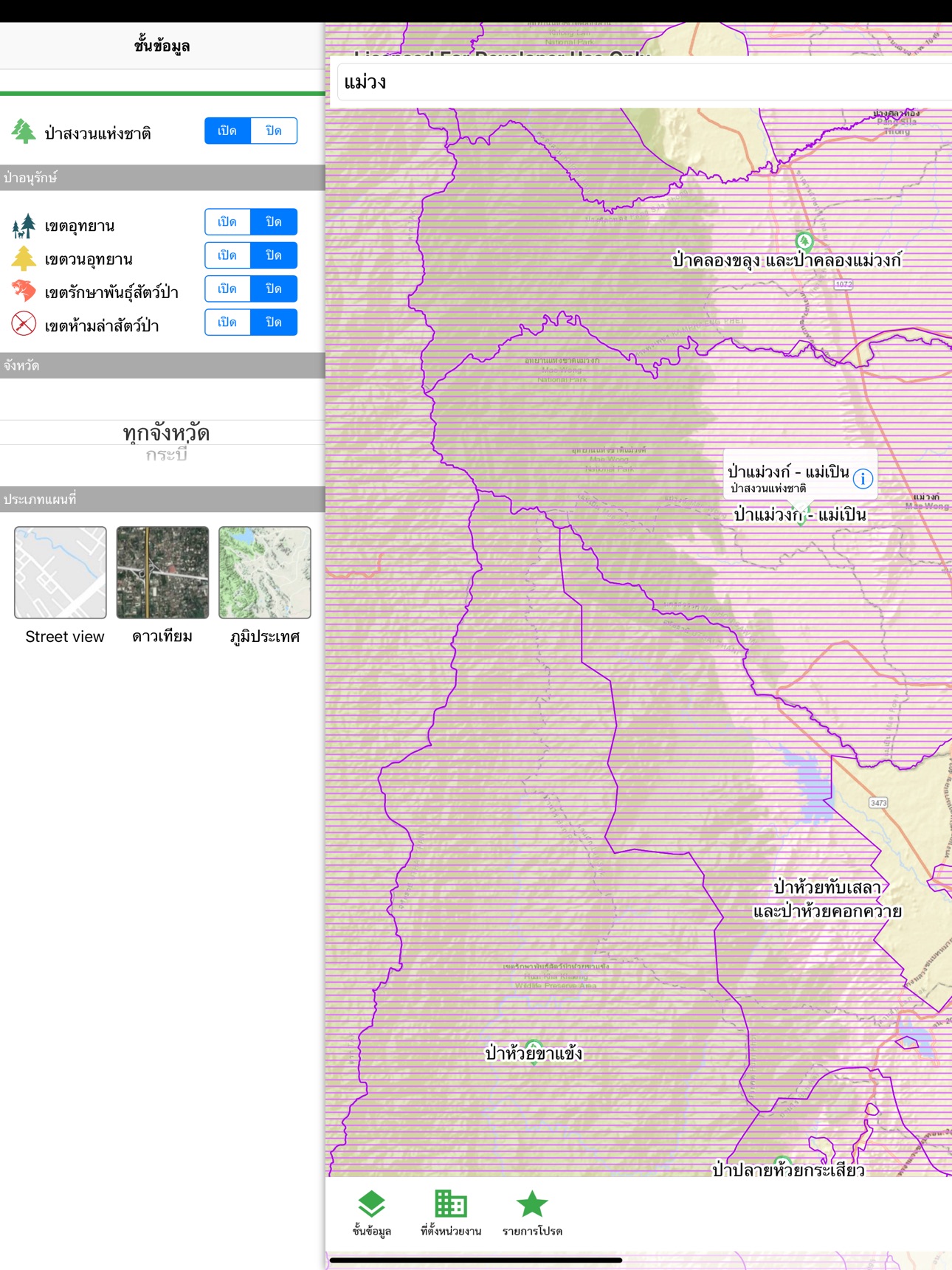The width and height of the screenshot is (952, 1270).
Task: Click the dark pine เขตอุทยาน icon
Action: click(x=24, y=226)
